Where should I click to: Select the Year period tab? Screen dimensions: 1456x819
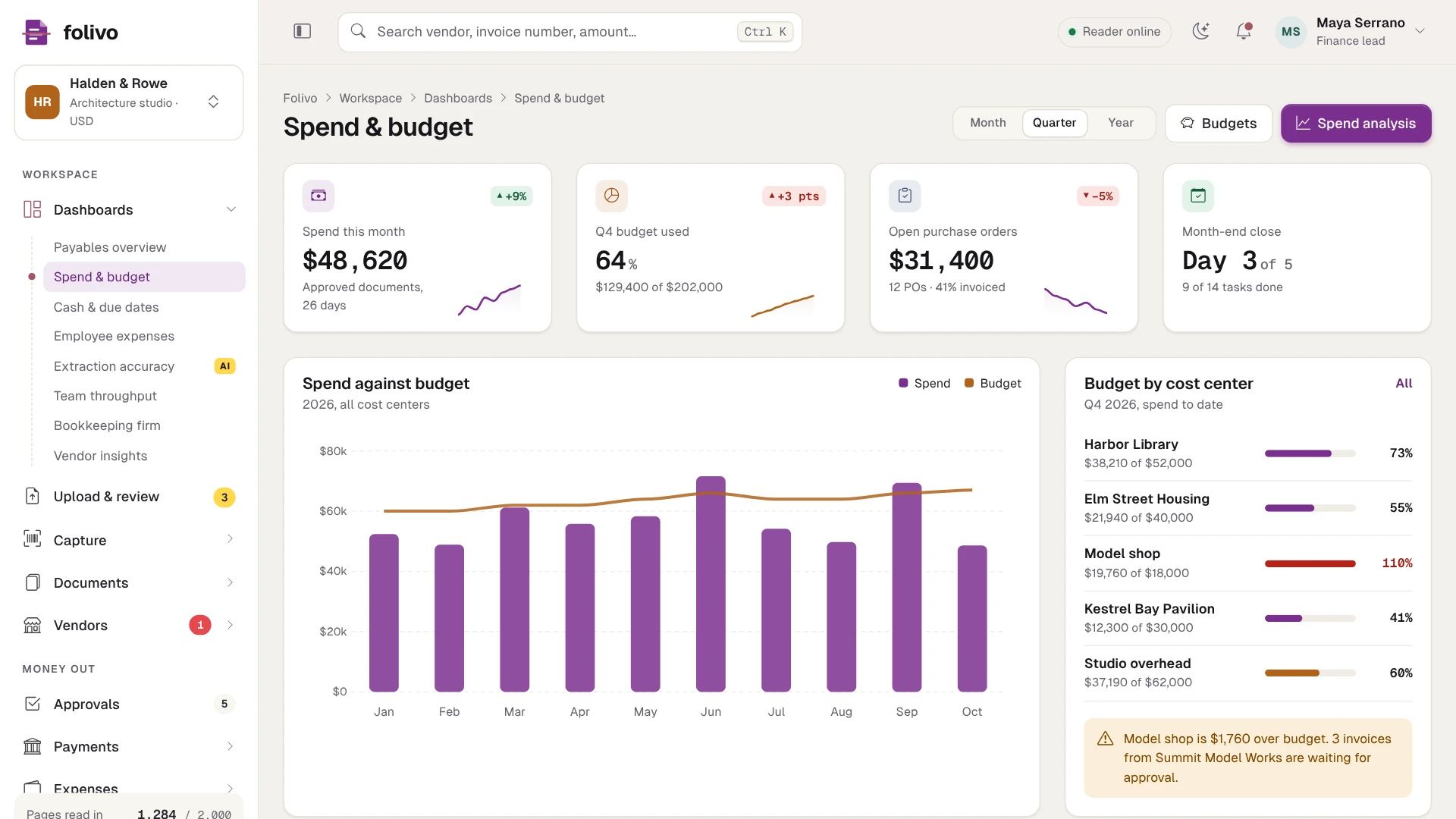(1121, 123)
